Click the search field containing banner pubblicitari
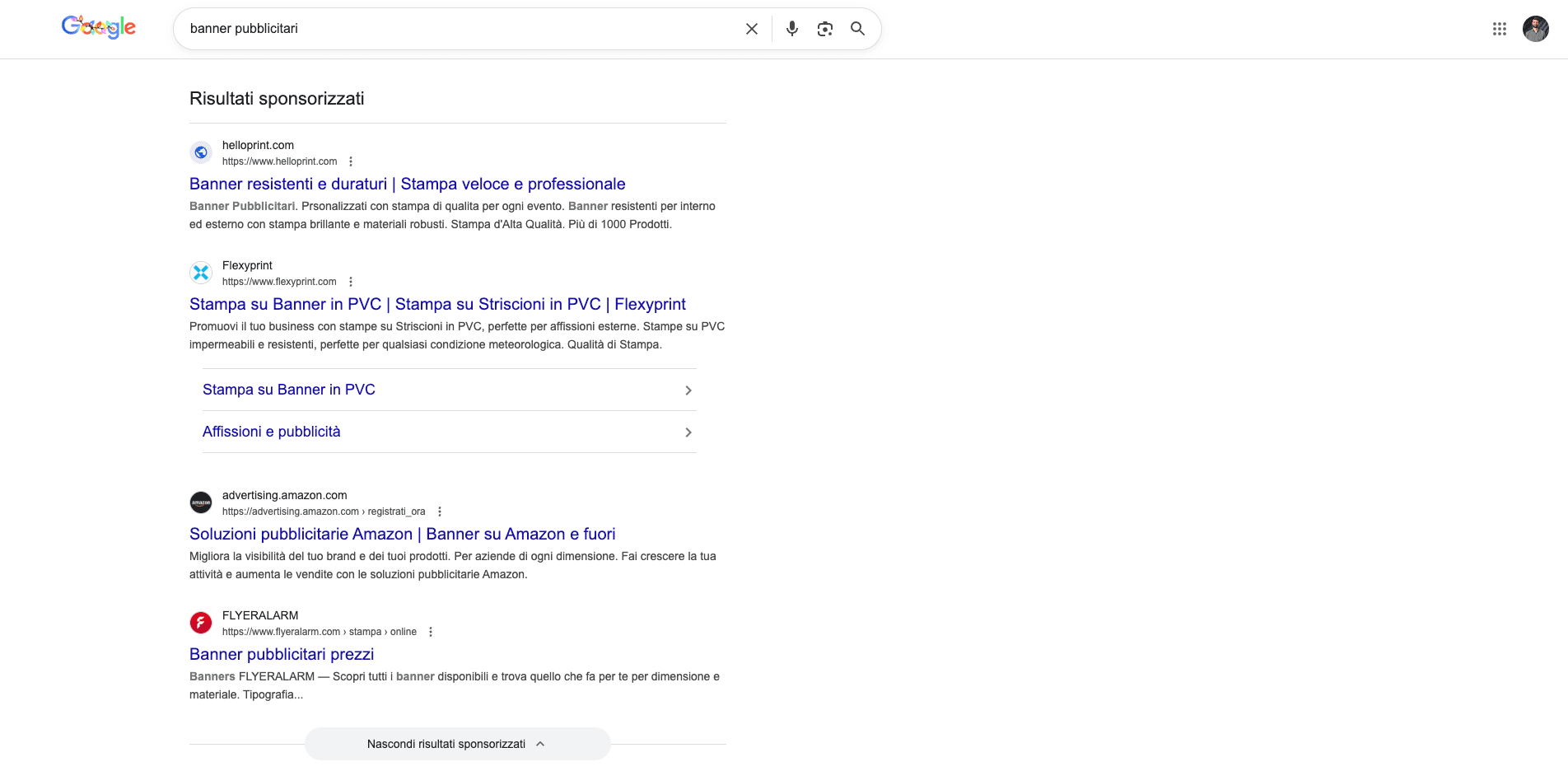Viewport: 1568px width, 771px height. (x=461, y=29)
